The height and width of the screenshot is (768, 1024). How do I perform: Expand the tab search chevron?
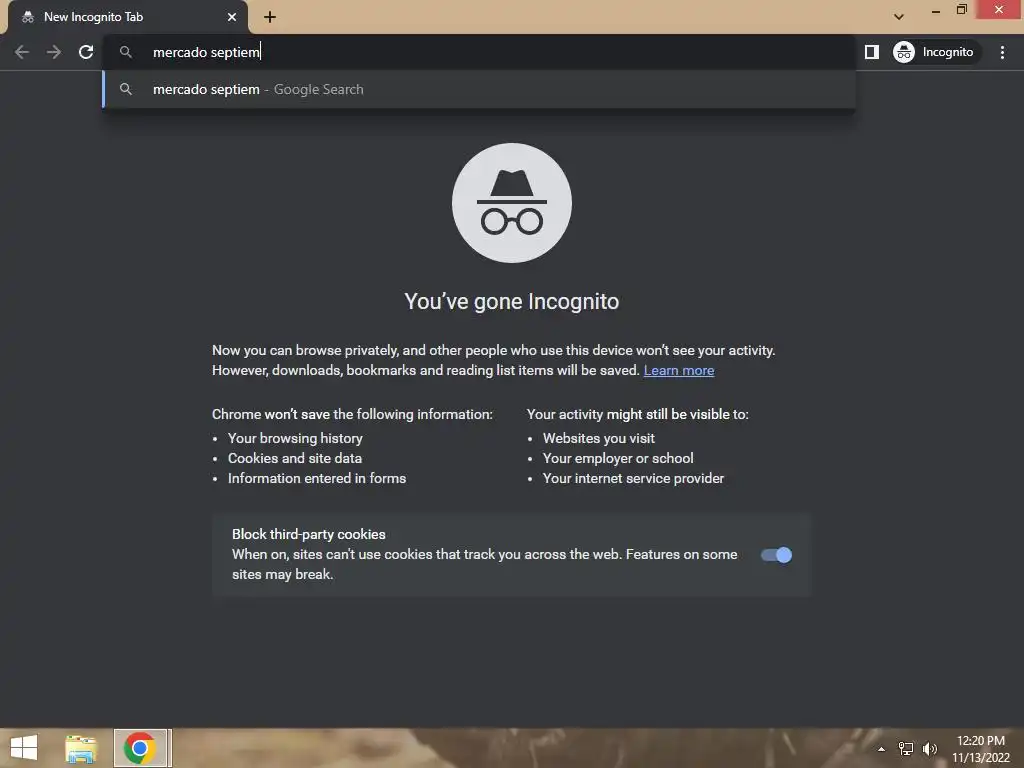click(x=899, y=17)
